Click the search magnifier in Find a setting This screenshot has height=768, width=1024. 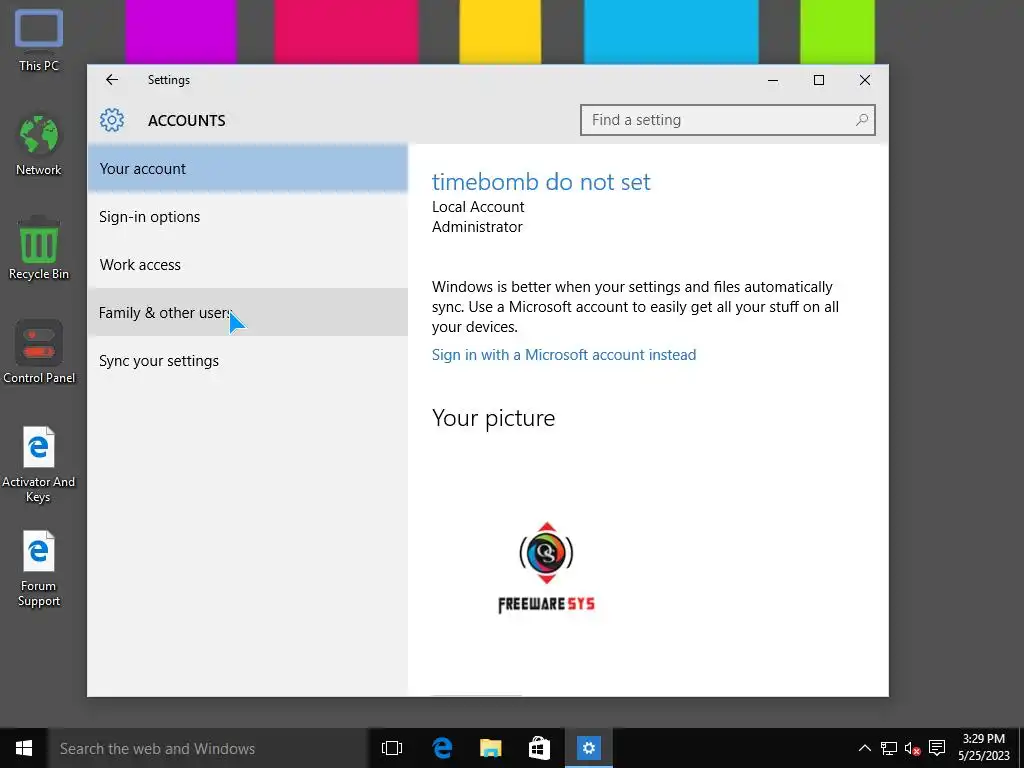(861, 120)
